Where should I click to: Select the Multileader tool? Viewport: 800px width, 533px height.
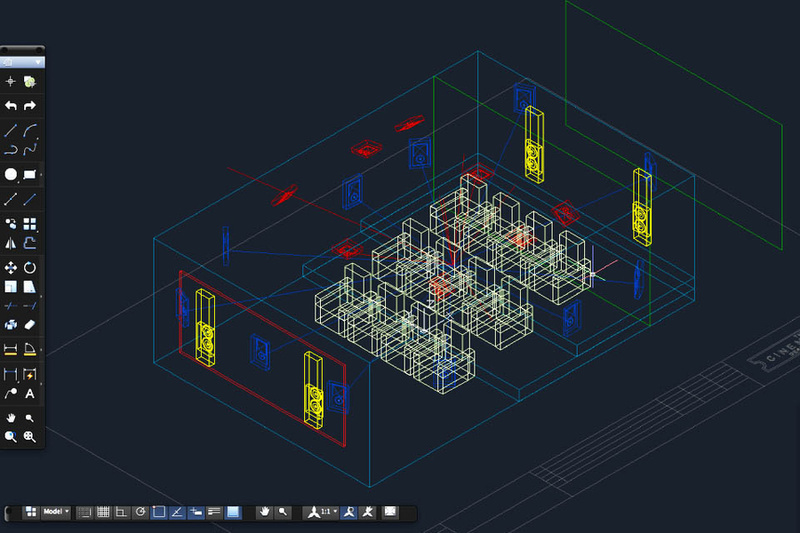point(11,394)
